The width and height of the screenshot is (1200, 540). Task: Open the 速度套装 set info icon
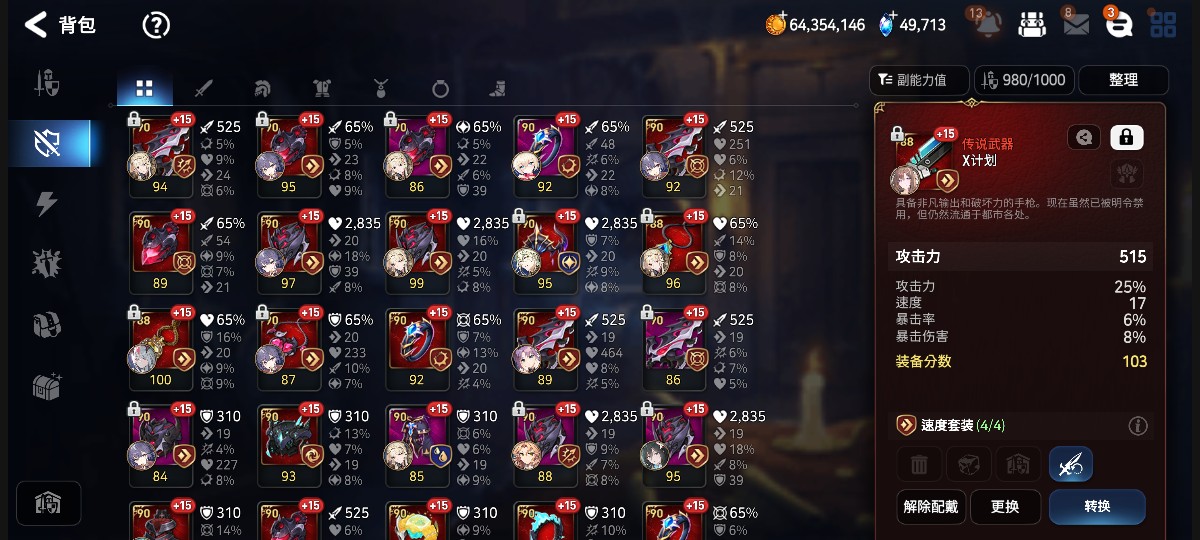pyautogui.click(x=1137, y=426)
